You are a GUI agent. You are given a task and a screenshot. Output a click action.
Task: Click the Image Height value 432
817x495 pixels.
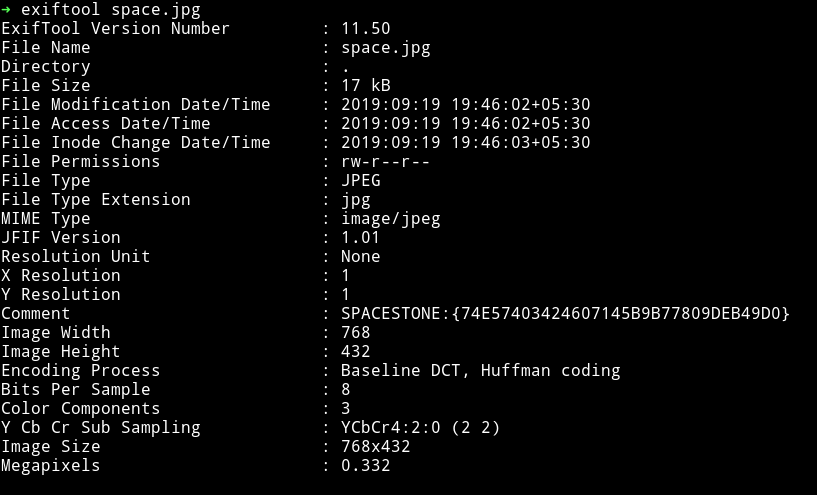pyautogui.click(x=356, y=351)
